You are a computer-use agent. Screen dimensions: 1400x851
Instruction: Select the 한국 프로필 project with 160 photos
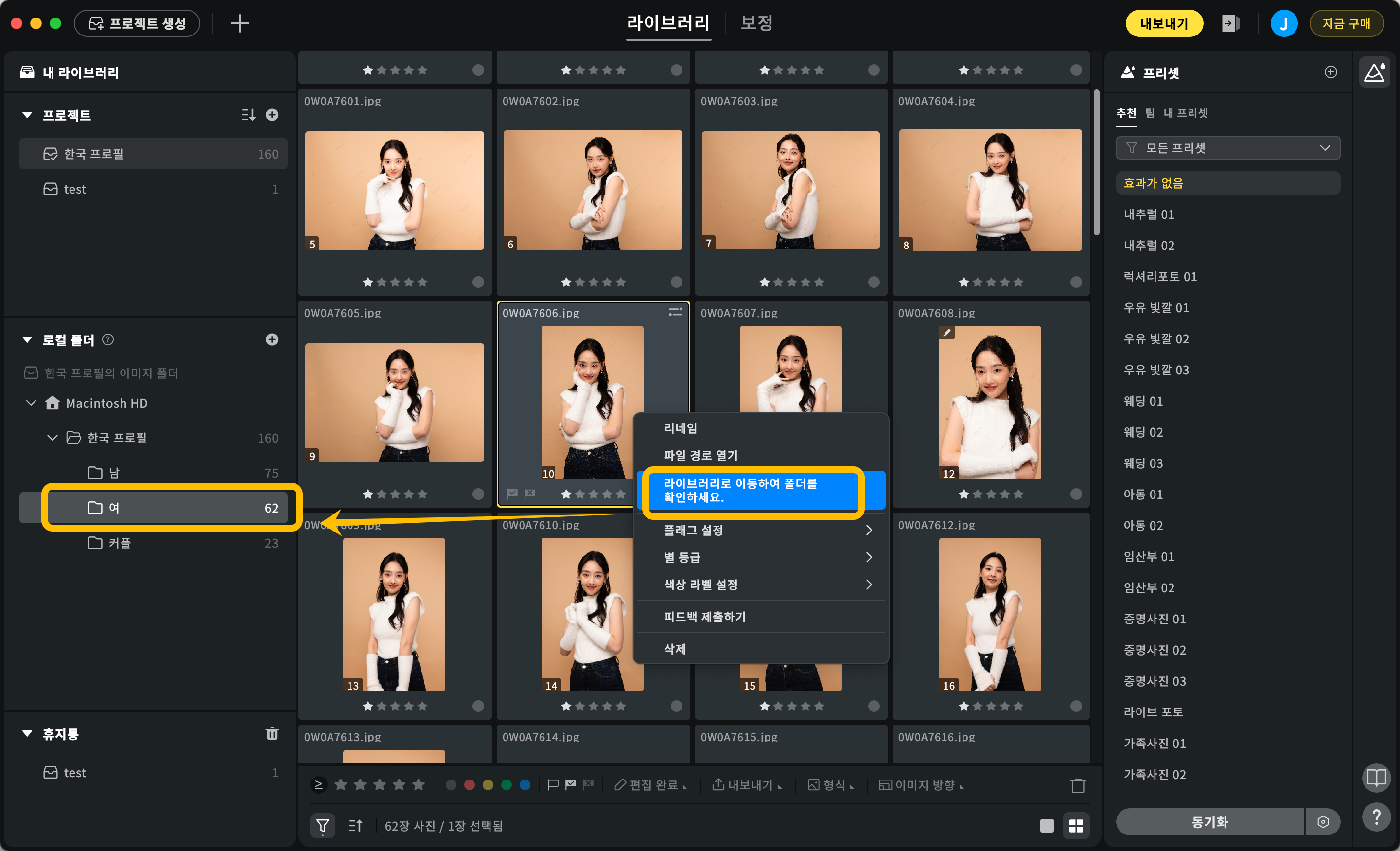(x=154, y=154)
